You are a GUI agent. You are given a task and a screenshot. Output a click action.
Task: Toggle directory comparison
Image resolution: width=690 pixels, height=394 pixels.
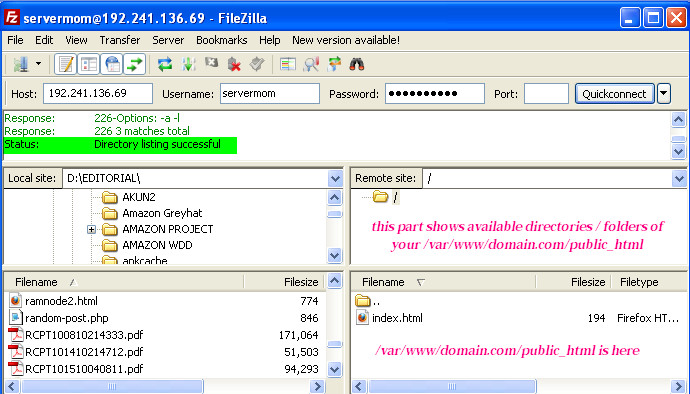[x=311, y=64]
